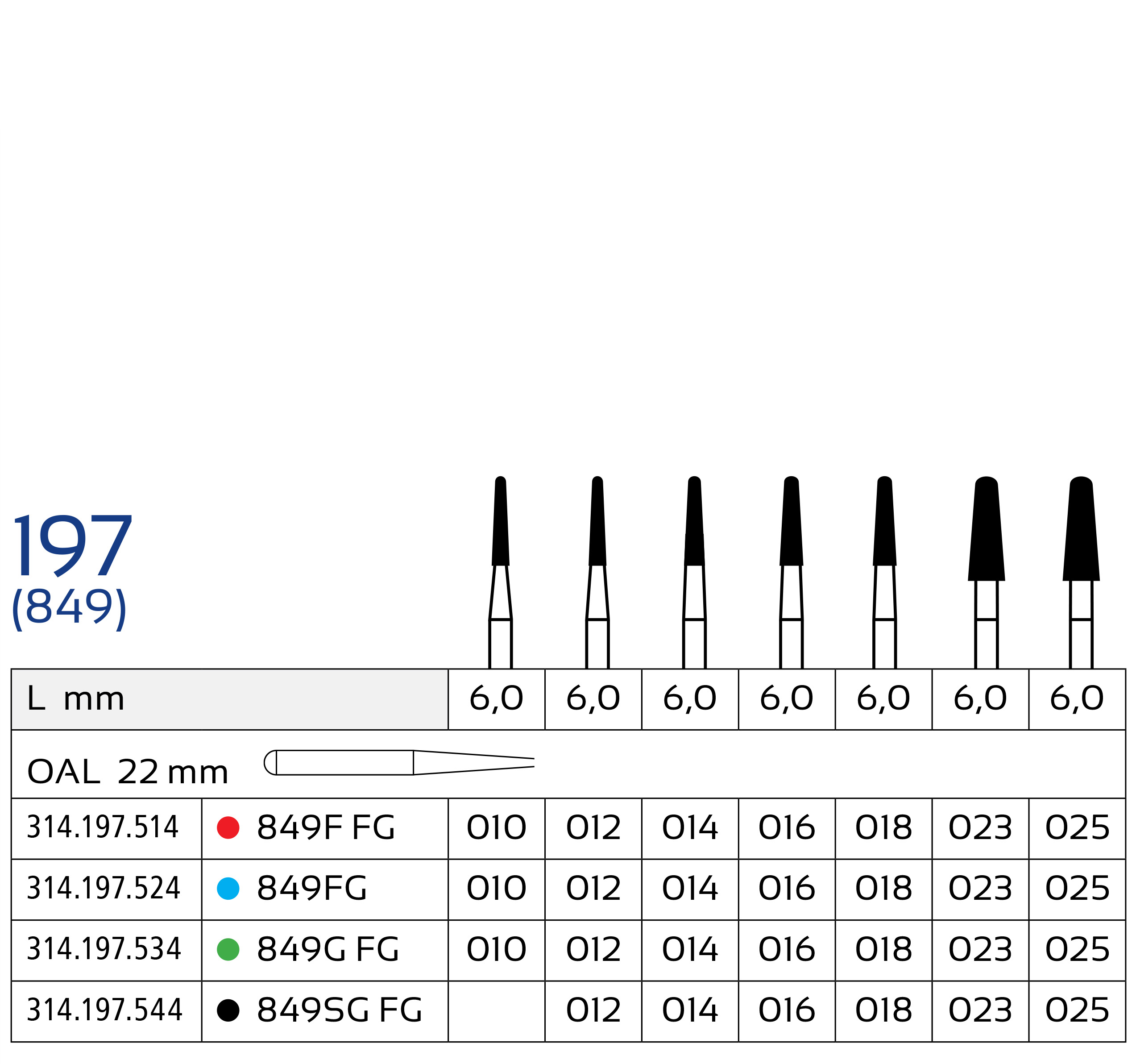The width and height of the screenshot is (1136, 1064).
Task: Click the large 197 heading
Action: [x=73, y=546]
